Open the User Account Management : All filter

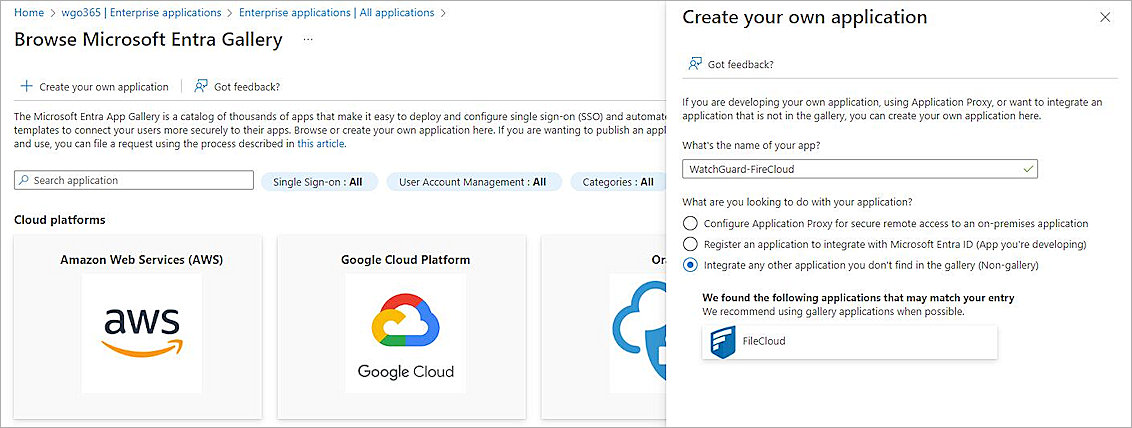click(x=473, y=182)
